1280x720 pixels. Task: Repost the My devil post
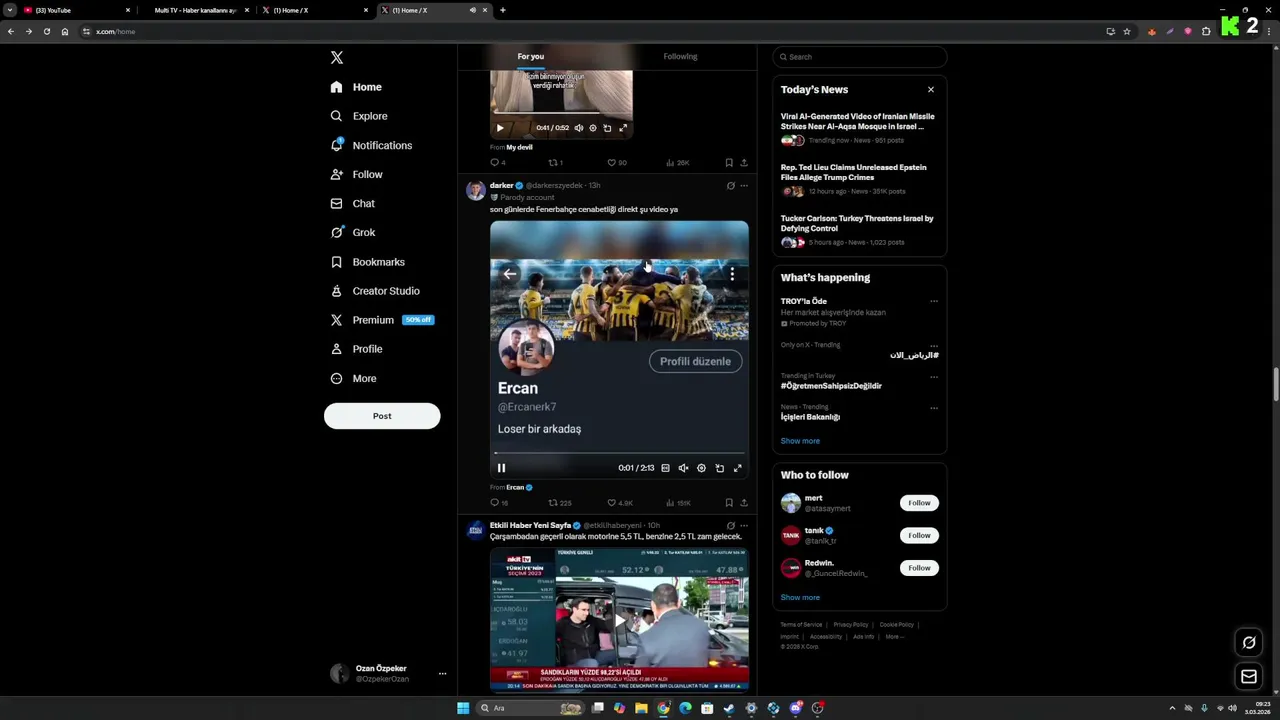[x=555, y=162]
